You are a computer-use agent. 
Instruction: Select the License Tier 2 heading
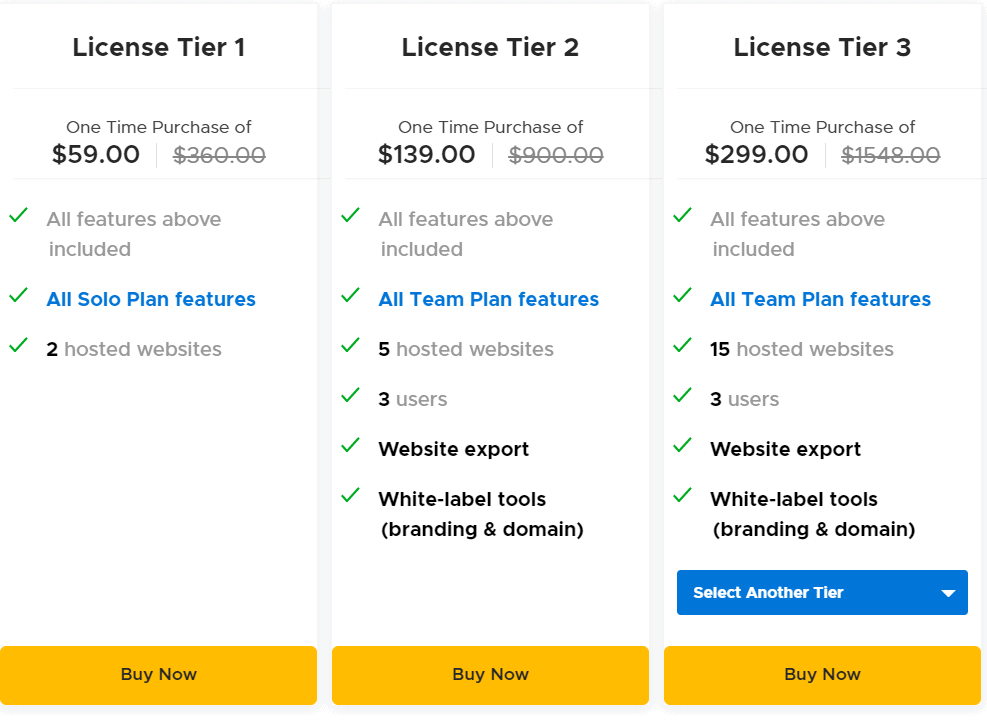click(x=490, y=47)
